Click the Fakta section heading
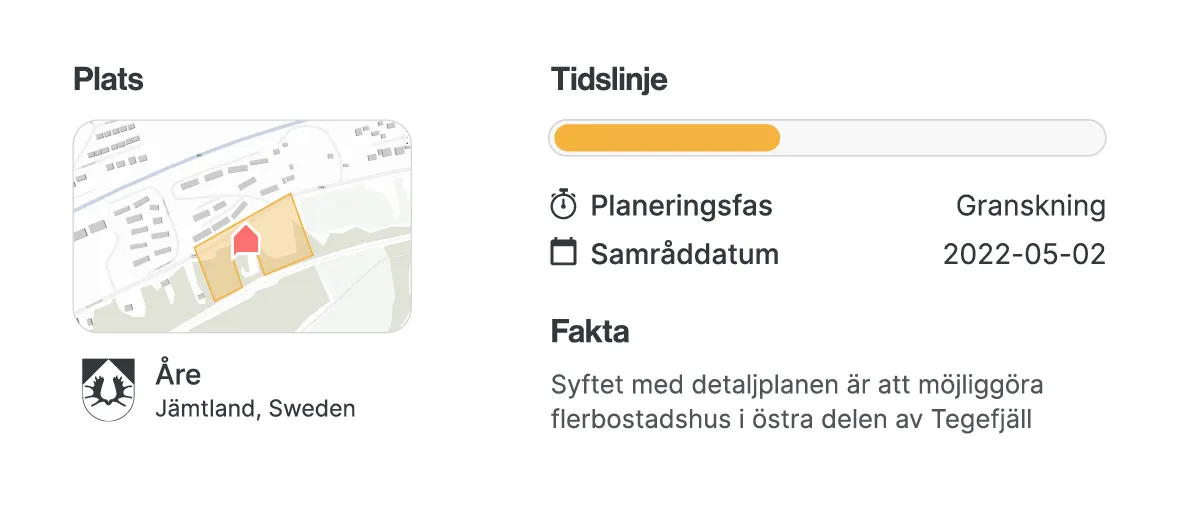 pos(589,331)
